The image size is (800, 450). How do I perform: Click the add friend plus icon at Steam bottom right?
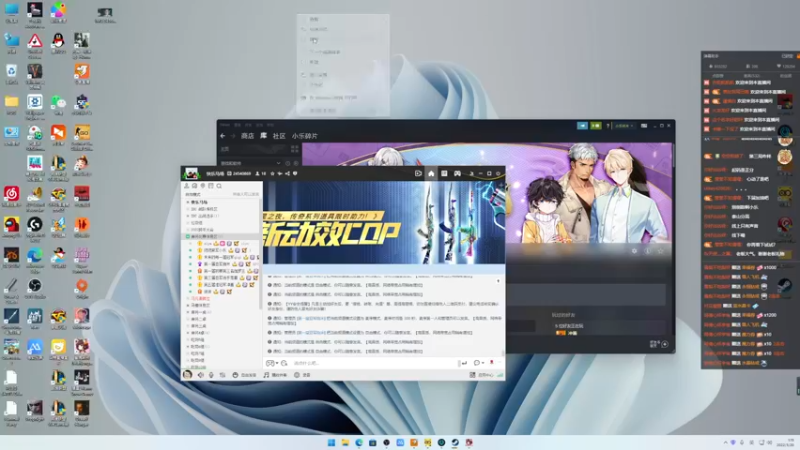click(x=665, y=344)
